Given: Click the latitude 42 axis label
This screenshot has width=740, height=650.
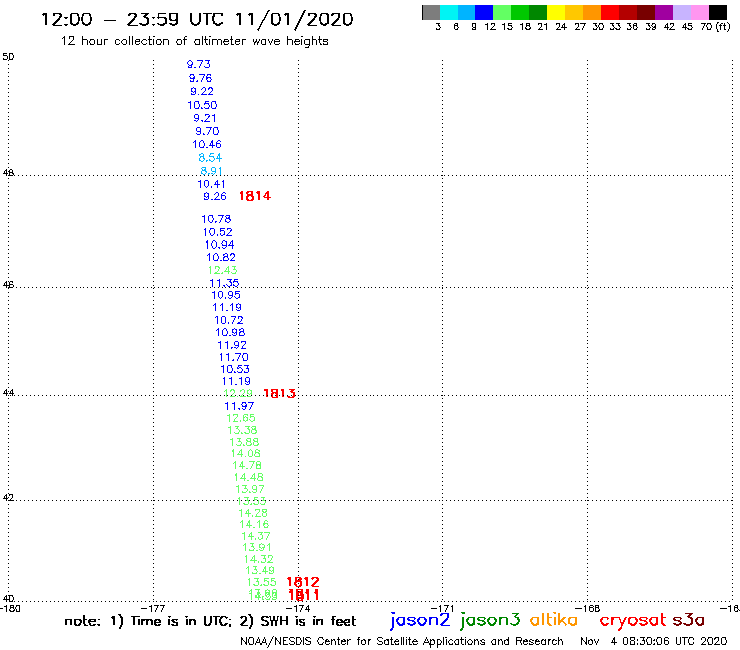Looking at the screenshot, I should 8,498.
